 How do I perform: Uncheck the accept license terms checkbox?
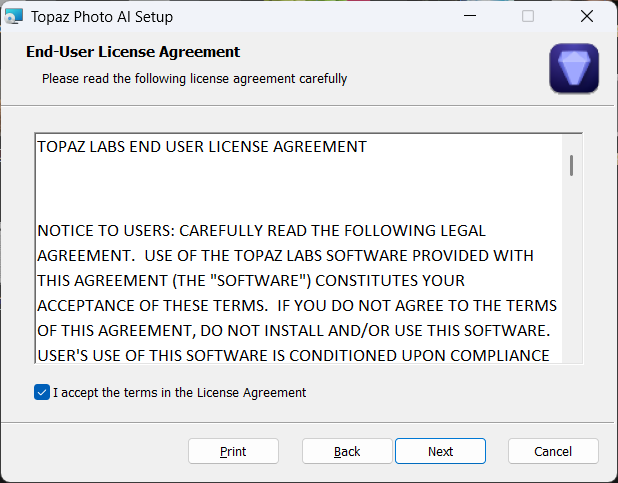(41, 393)
